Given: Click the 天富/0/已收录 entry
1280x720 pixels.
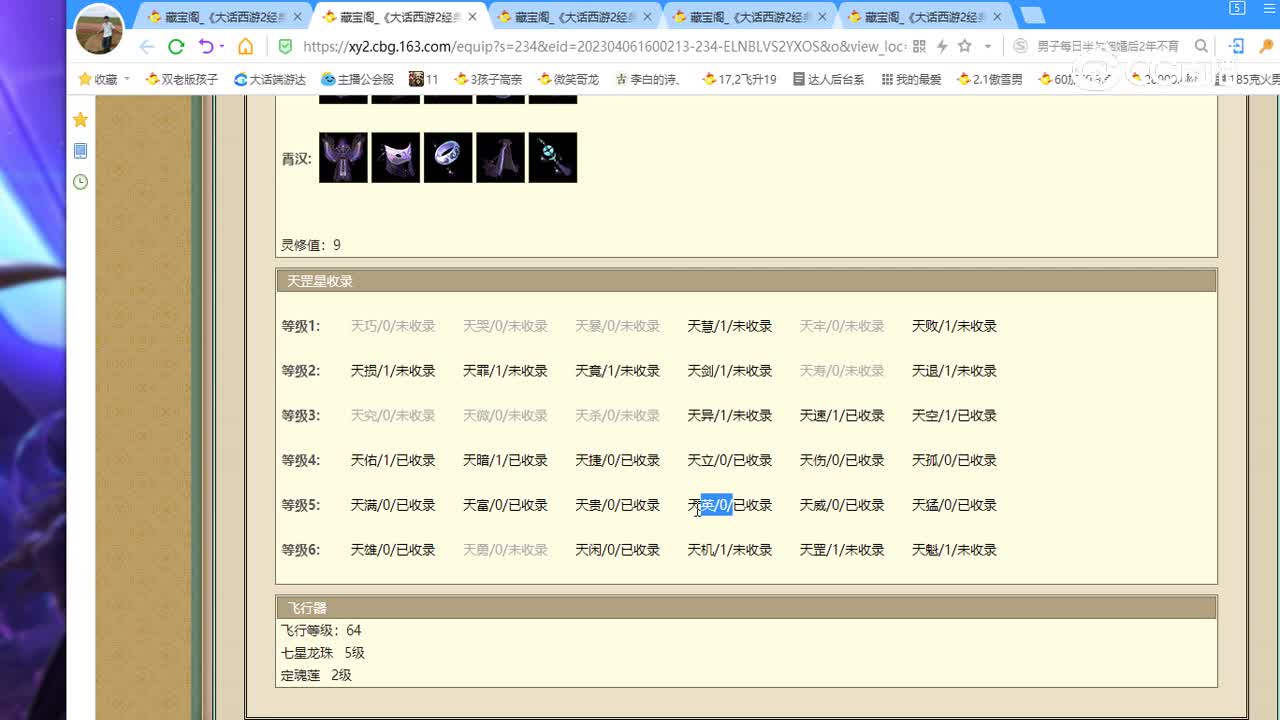Looking at the screenshot, I should 505,506.
